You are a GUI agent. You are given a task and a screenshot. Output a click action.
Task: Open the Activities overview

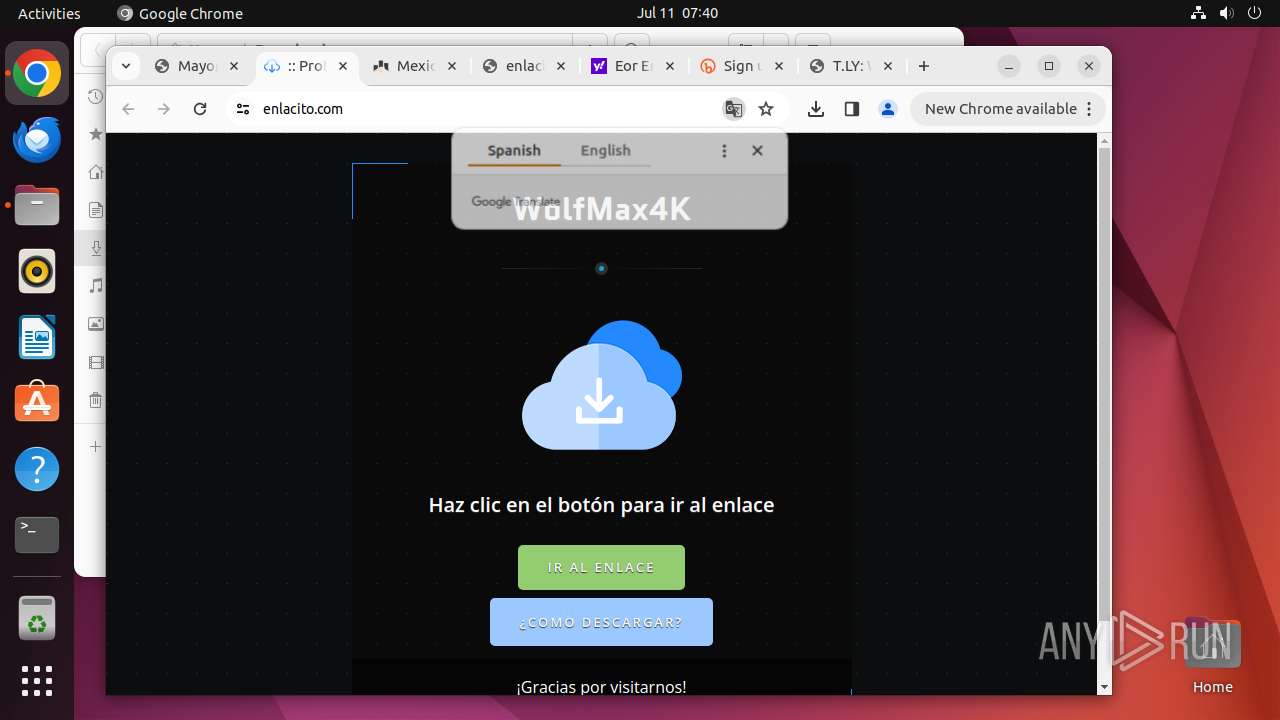[x=49, y=13]
